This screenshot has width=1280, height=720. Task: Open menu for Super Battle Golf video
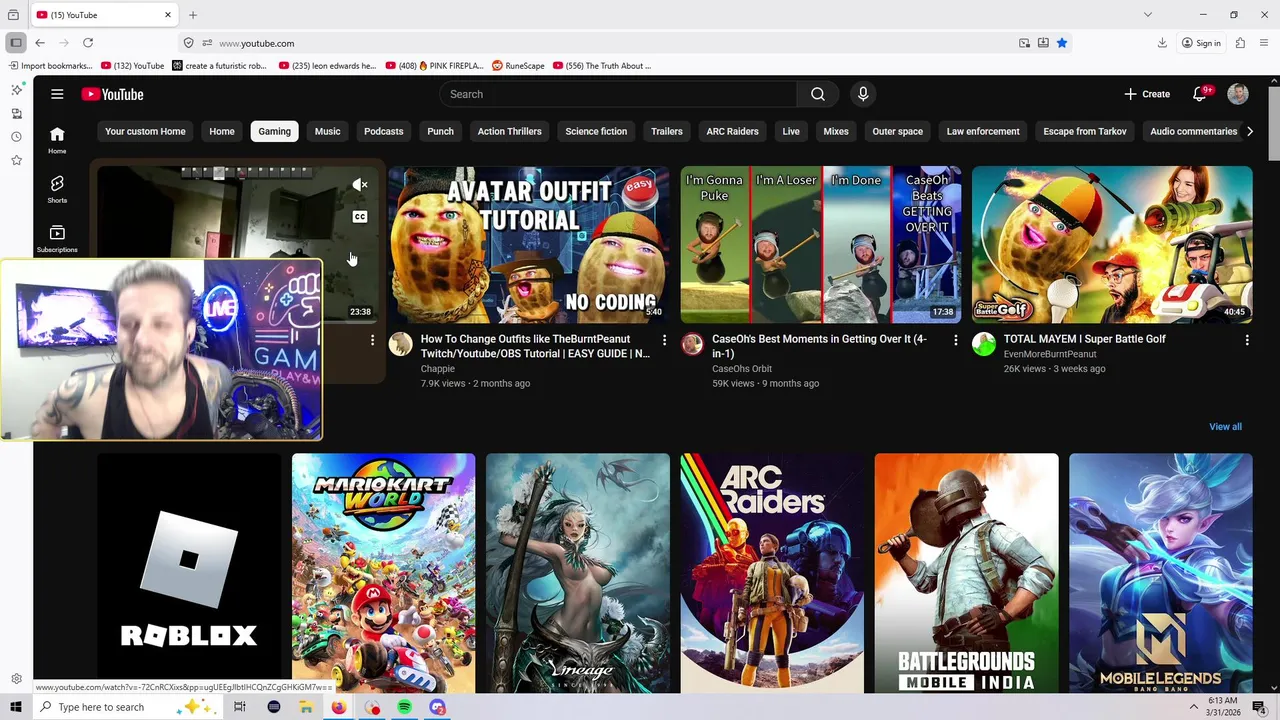[1247, 341]
